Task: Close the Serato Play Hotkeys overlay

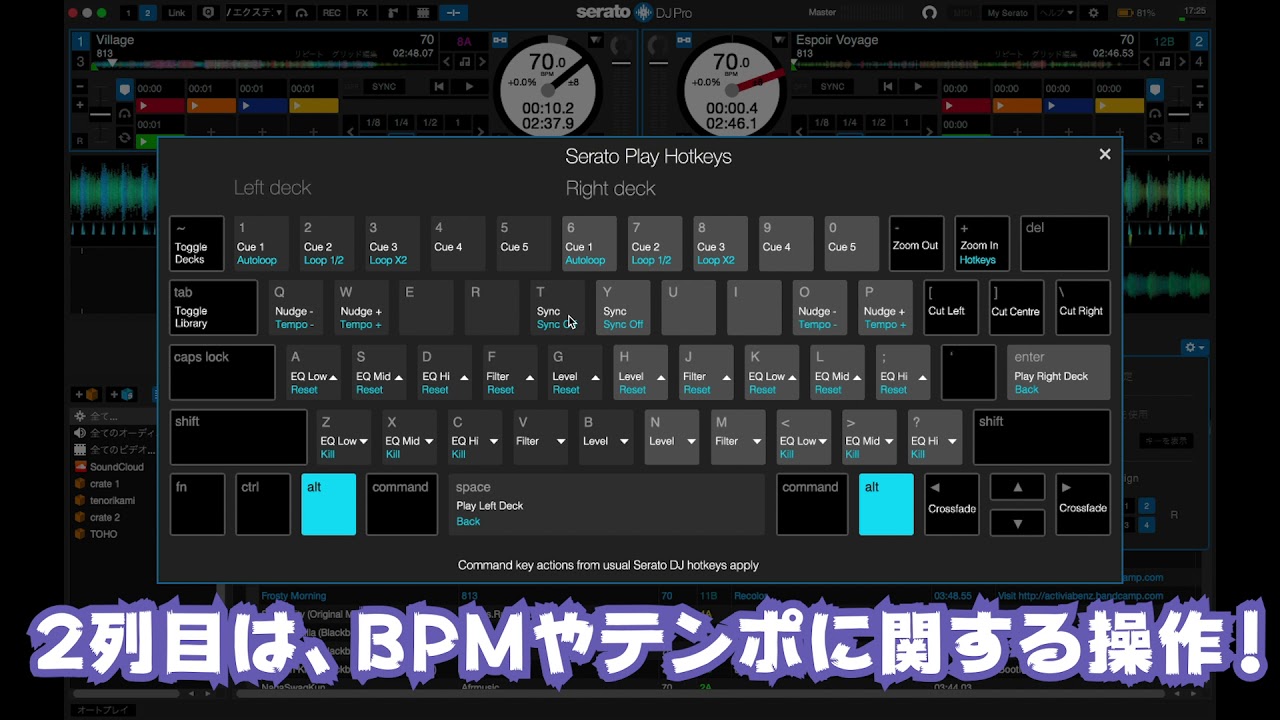Action: click(x=1105, y=154)
